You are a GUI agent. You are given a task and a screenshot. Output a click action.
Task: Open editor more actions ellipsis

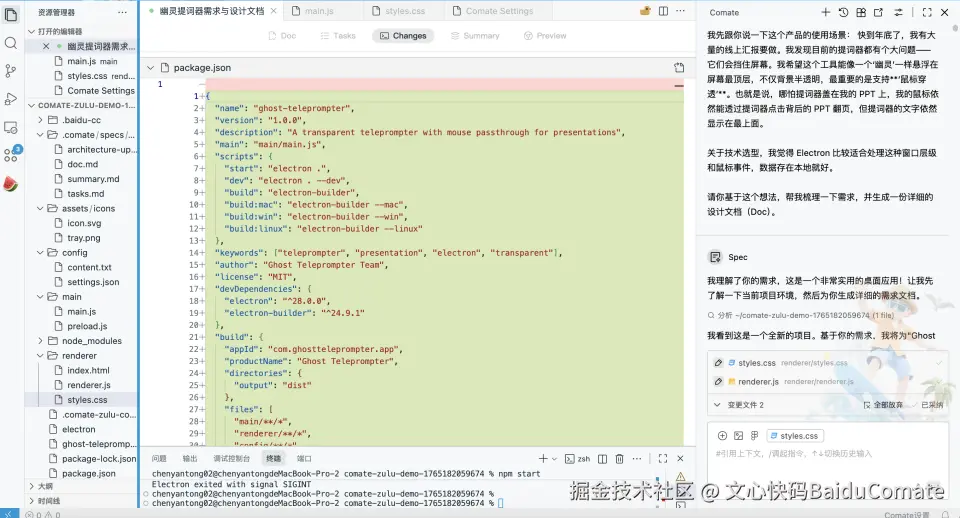click(680, 11)
